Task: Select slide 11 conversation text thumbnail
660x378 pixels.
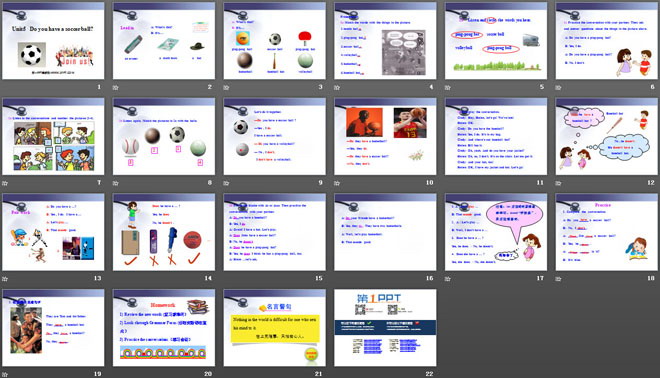Action: click(496, 136)
